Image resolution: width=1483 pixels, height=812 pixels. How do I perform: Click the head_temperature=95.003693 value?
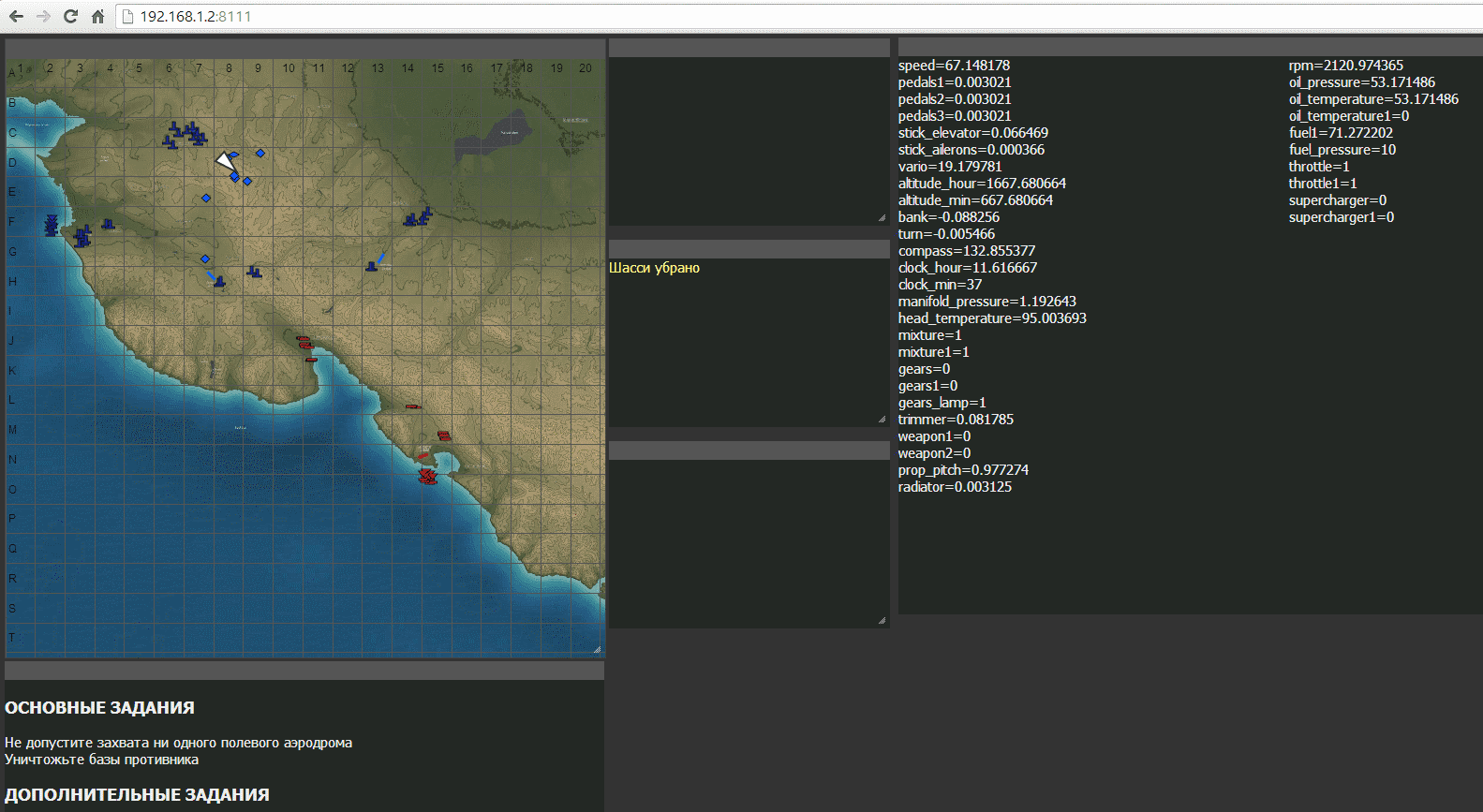click(992, 318)
